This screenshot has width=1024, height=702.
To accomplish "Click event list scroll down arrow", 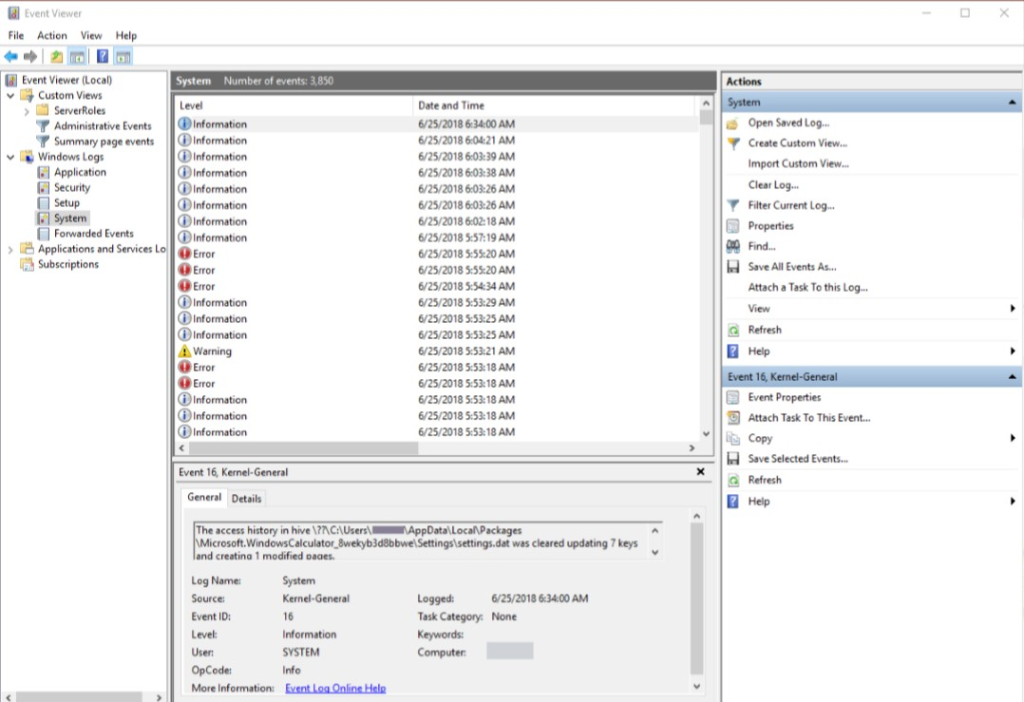I will [x=705, y=434].
